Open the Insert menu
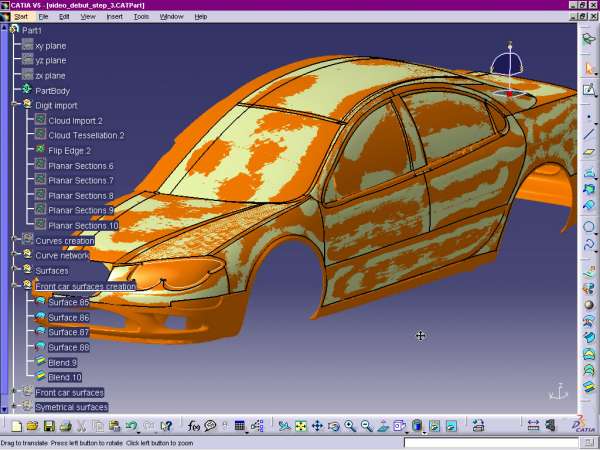 pyautogui.click(x=115, y=17)
